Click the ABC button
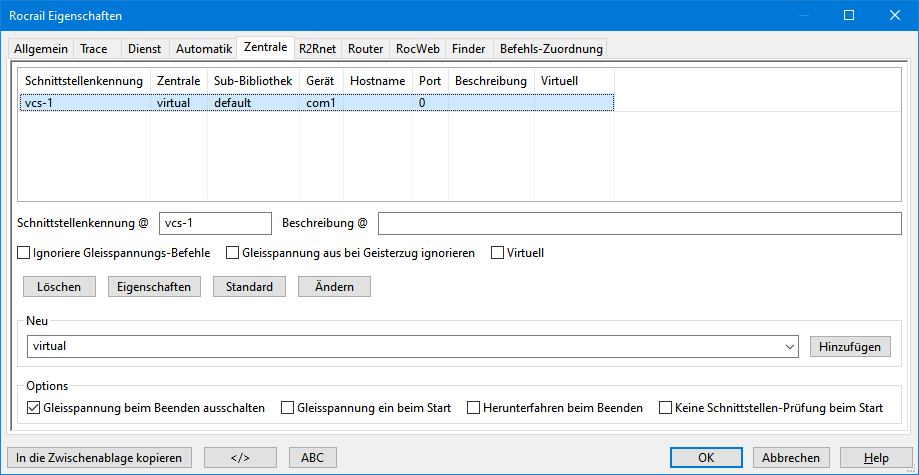This screenshot has height=475, width=919. (x=312, y=457)
